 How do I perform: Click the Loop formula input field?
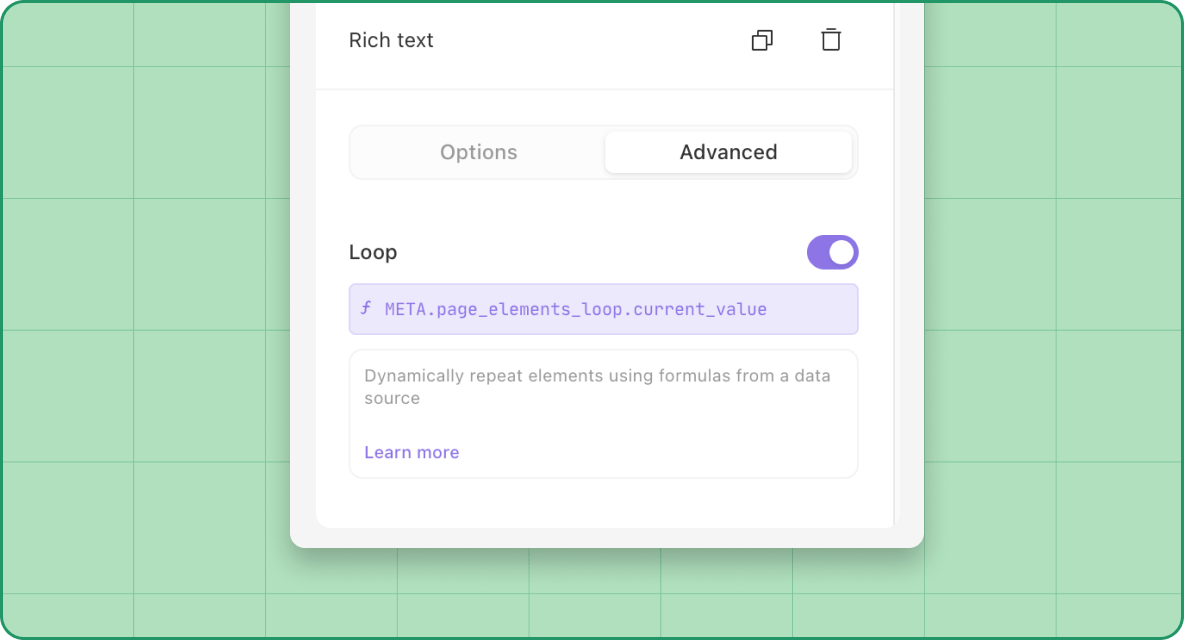(810, 309)
